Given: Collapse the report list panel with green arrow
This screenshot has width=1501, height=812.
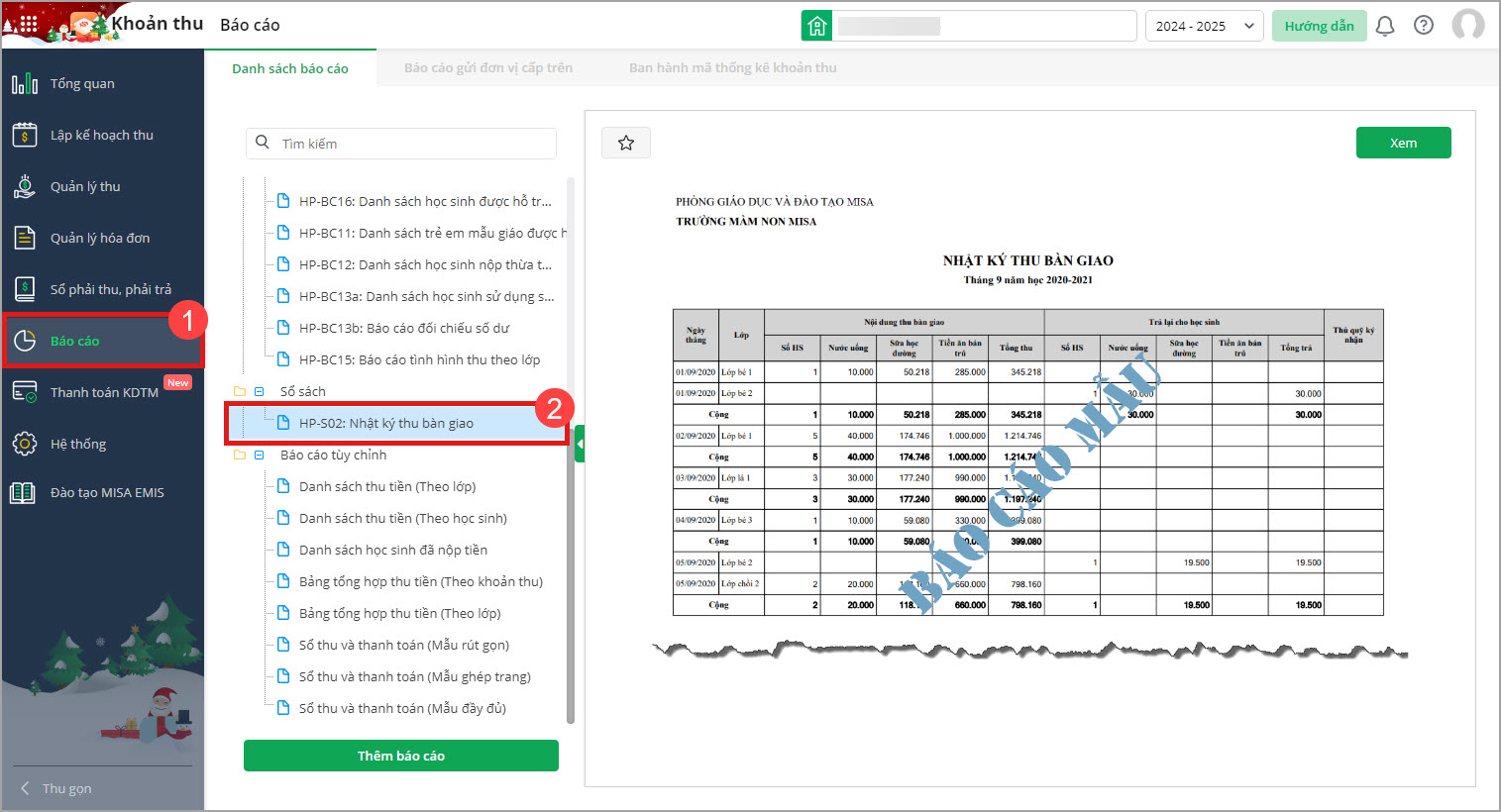Looking at the screenshot, I should 580,444.
